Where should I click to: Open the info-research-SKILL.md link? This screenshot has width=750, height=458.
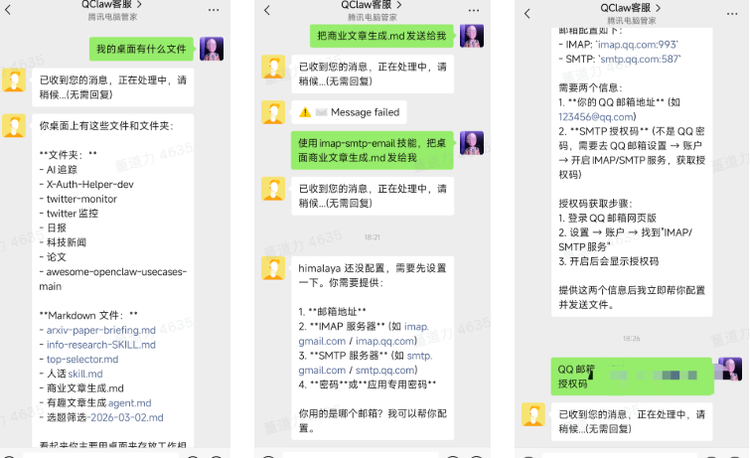point(101,345)
